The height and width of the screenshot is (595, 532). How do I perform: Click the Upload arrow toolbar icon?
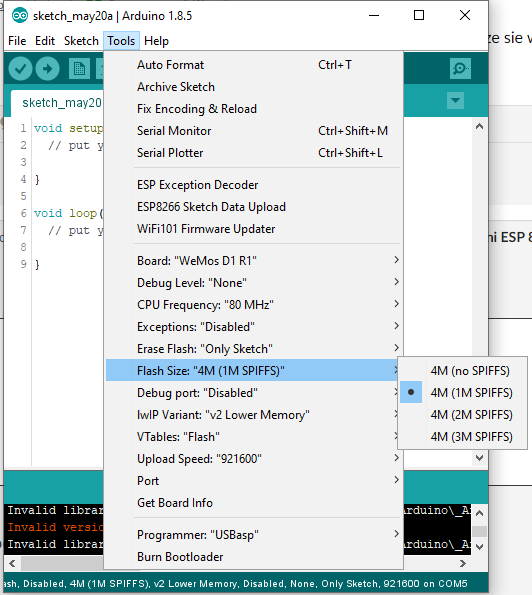[x=47, y=69]
